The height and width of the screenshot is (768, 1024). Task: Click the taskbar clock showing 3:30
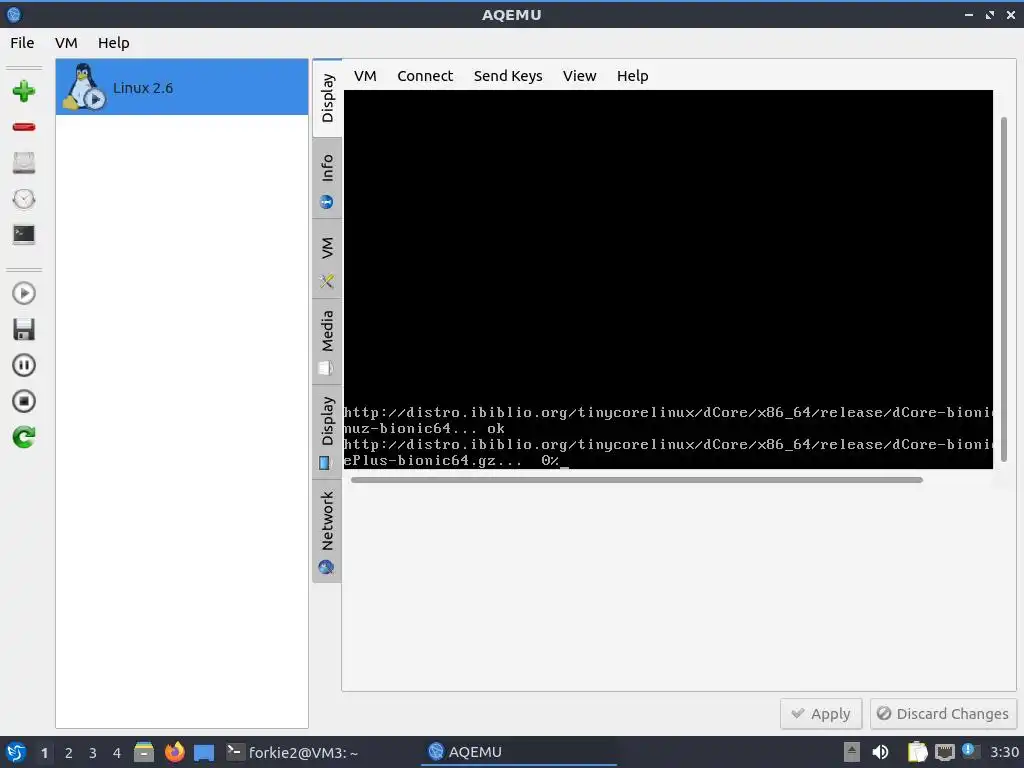(1004, 752)
